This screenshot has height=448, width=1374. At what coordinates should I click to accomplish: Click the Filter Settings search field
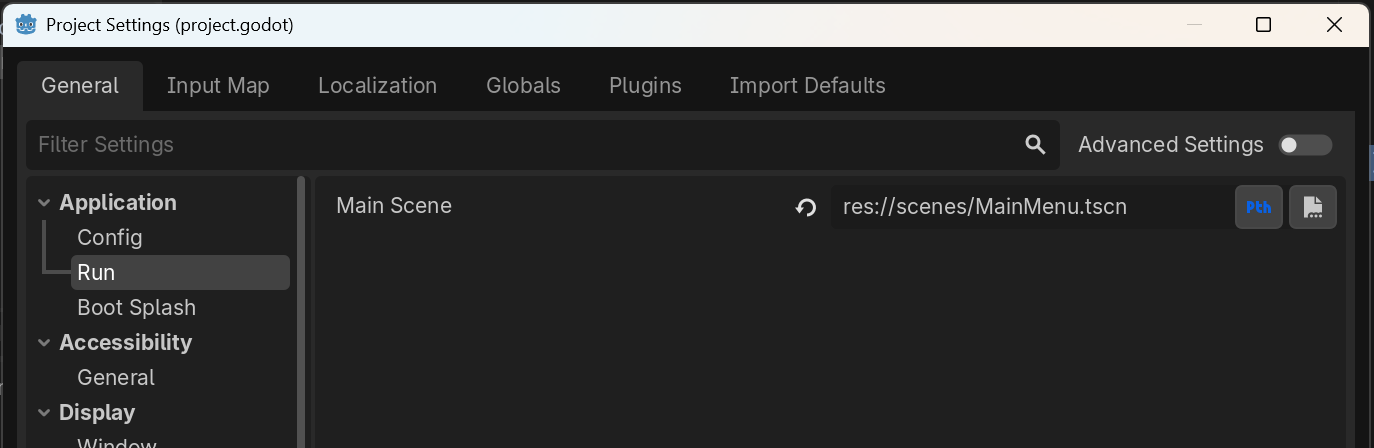pos(520,145)
